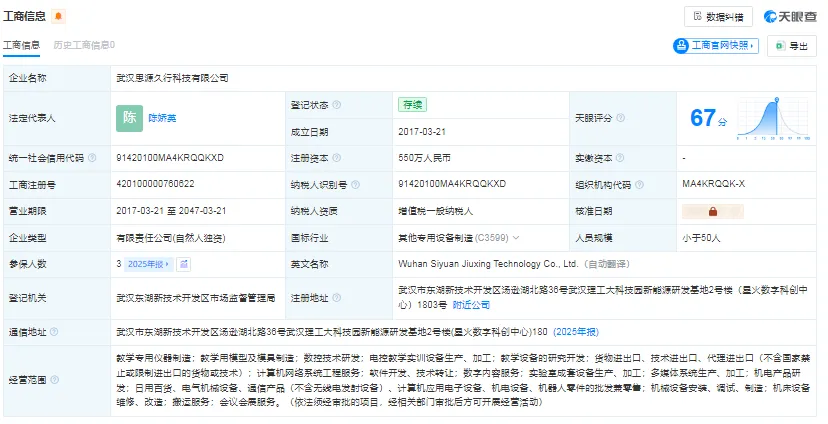Open the 工商官网快照 snapshot button

coord(716,46)
